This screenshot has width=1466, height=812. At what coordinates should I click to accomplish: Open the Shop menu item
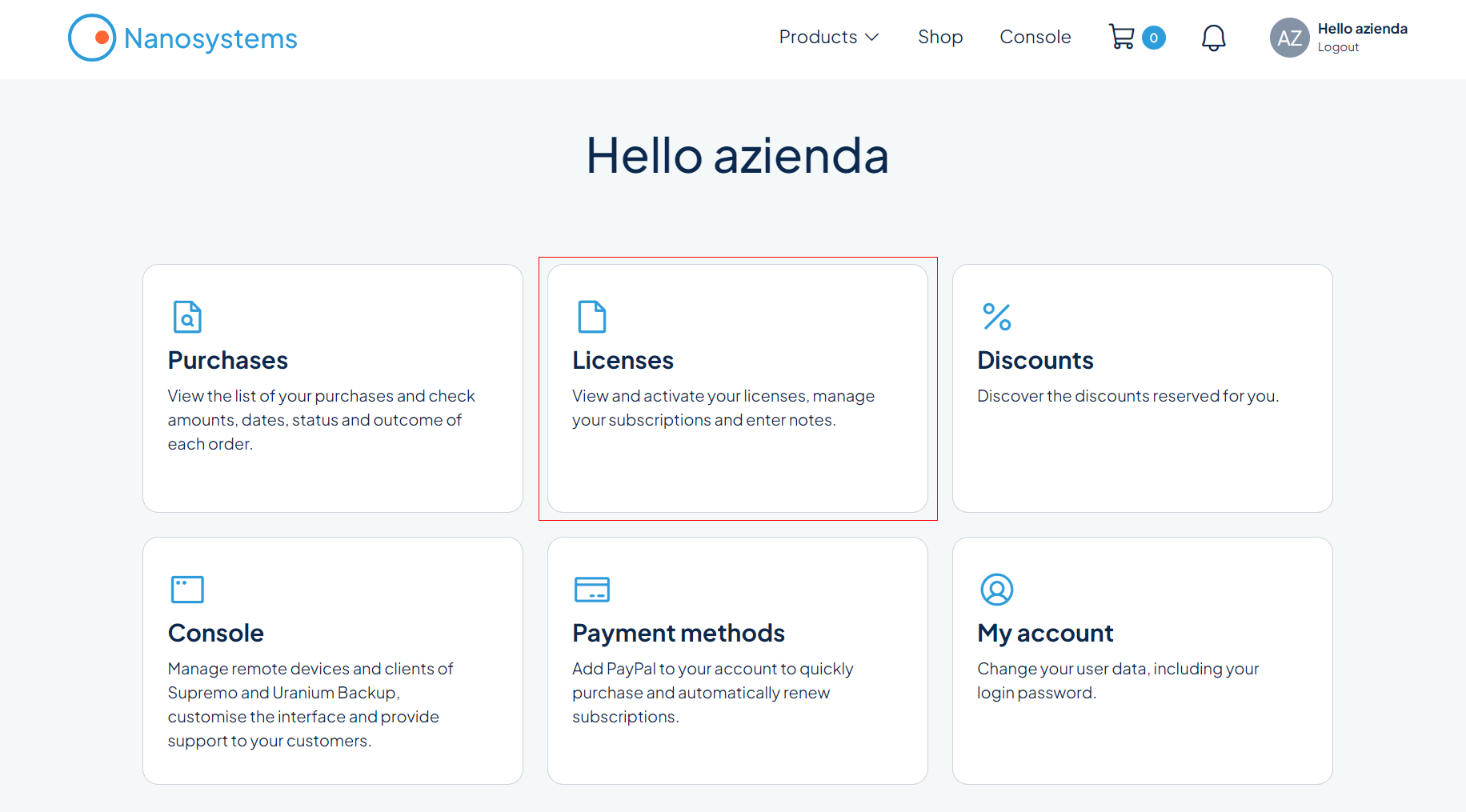pos(940,37)
